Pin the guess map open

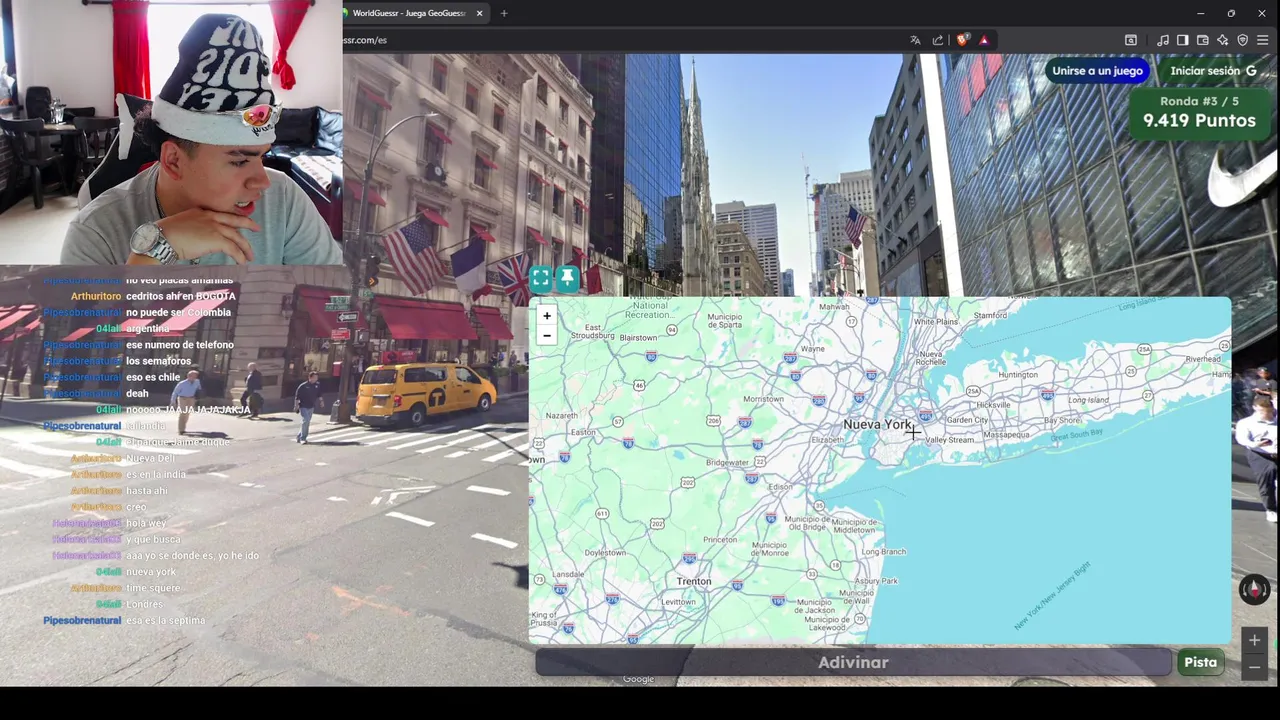567,279
